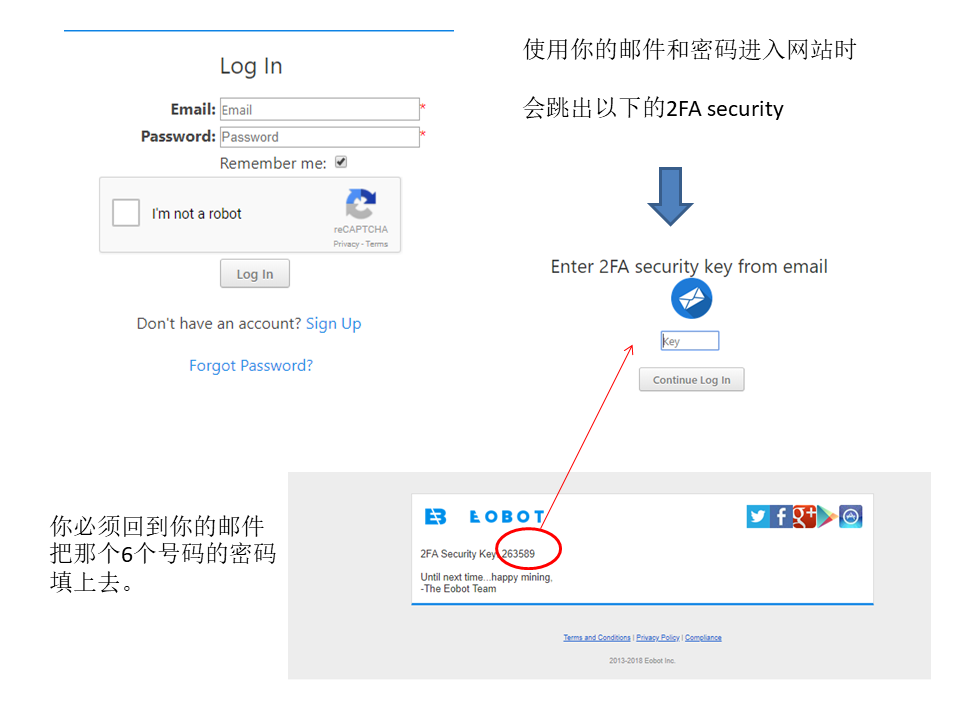
Task: Focus the Password input field
Action: pyautogui.click(x=320, y=137)
